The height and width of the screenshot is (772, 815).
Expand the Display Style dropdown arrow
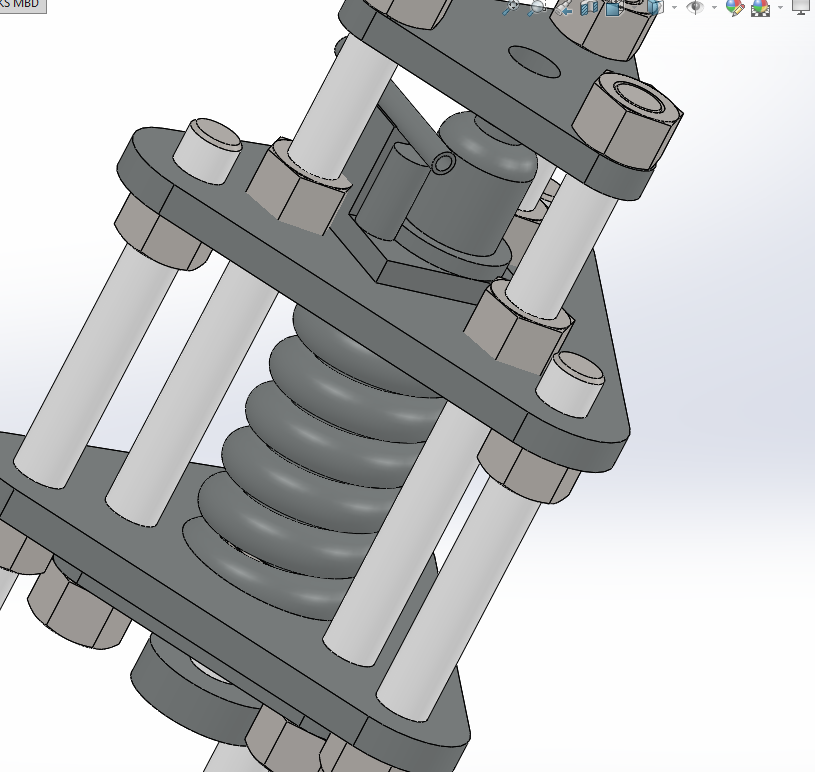[x=674, y=7]
